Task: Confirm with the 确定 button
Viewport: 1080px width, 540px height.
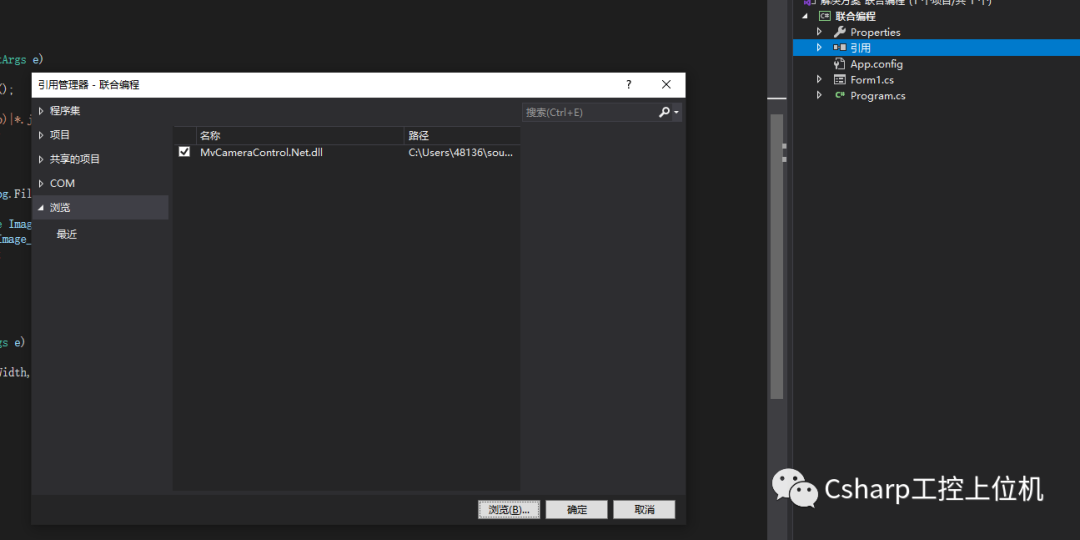Action: [x=577, y=510]
